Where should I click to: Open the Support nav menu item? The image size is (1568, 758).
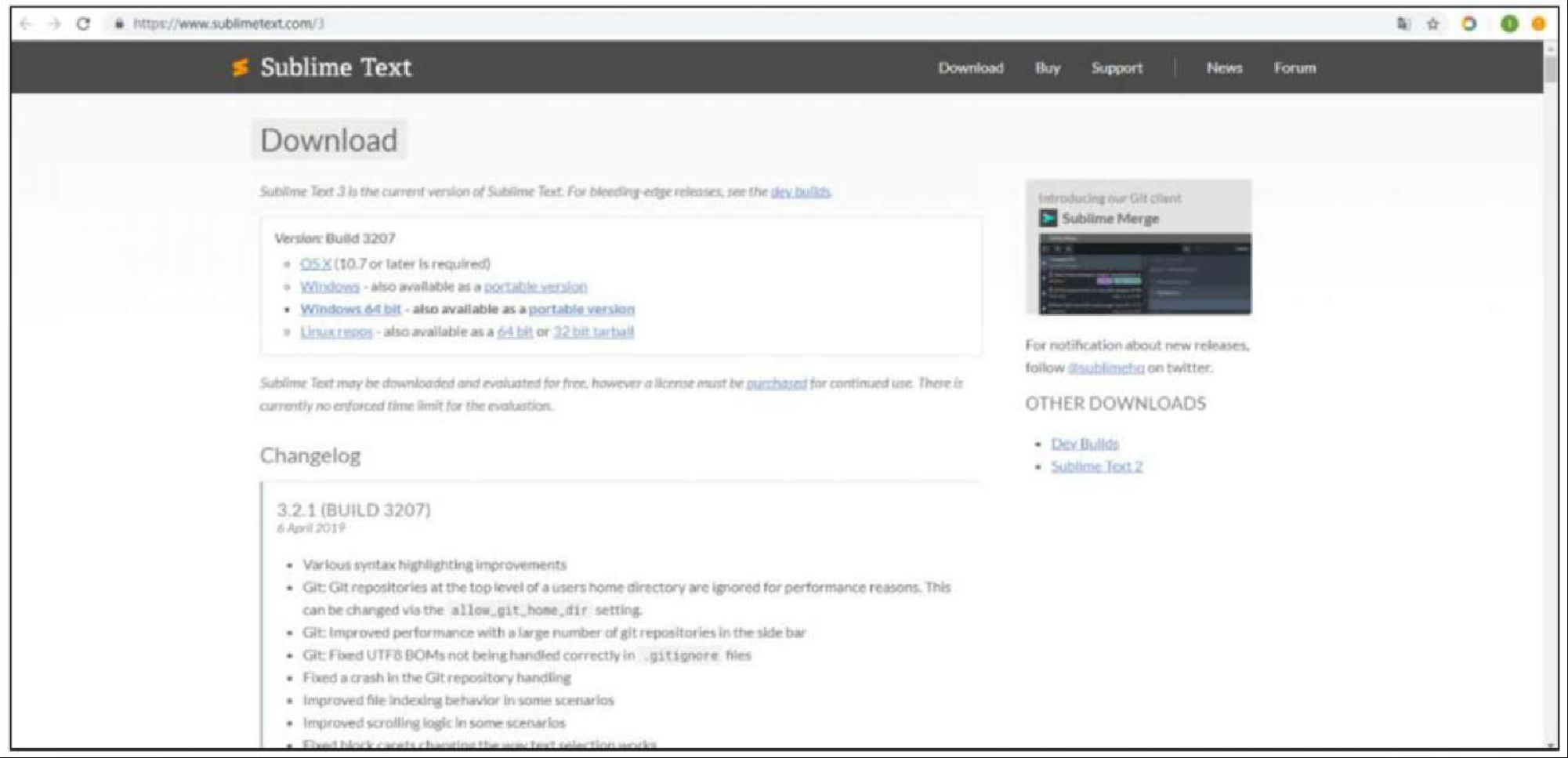pos(1117,67)
